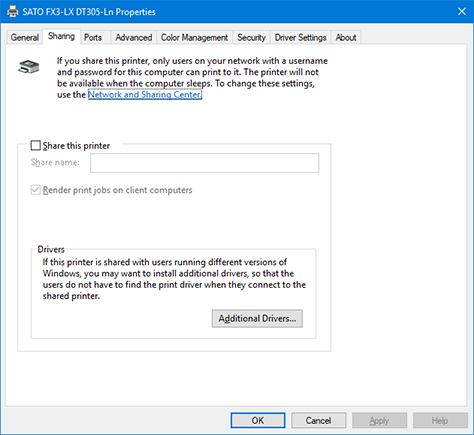Show the About tab
The image size is (474, 435).
point(346,37)
